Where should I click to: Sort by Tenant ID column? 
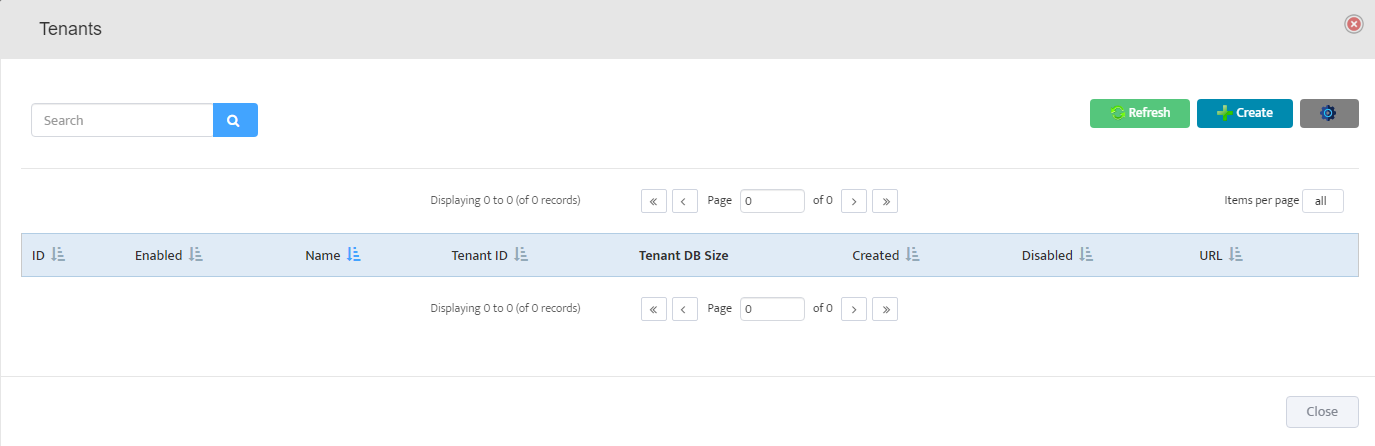(x=521, y=255)
